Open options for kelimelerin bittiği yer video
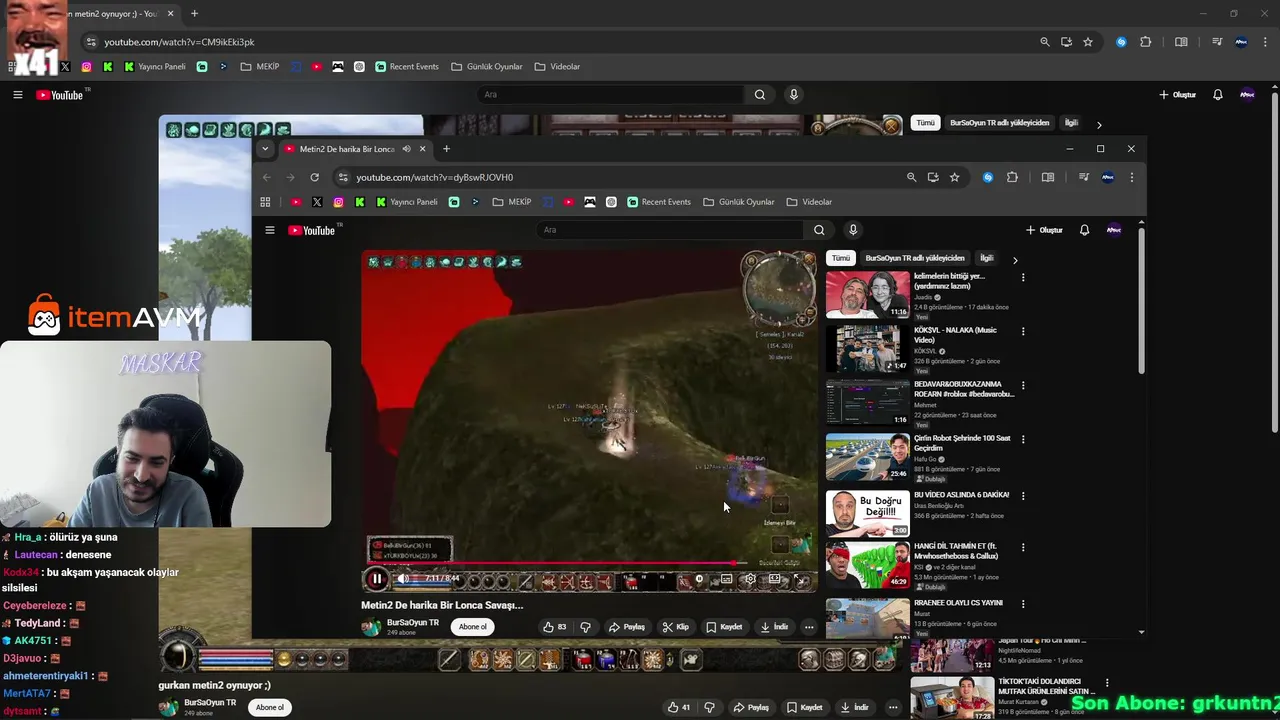The height and width of the screenshot is (720, 1280). 1022,277
